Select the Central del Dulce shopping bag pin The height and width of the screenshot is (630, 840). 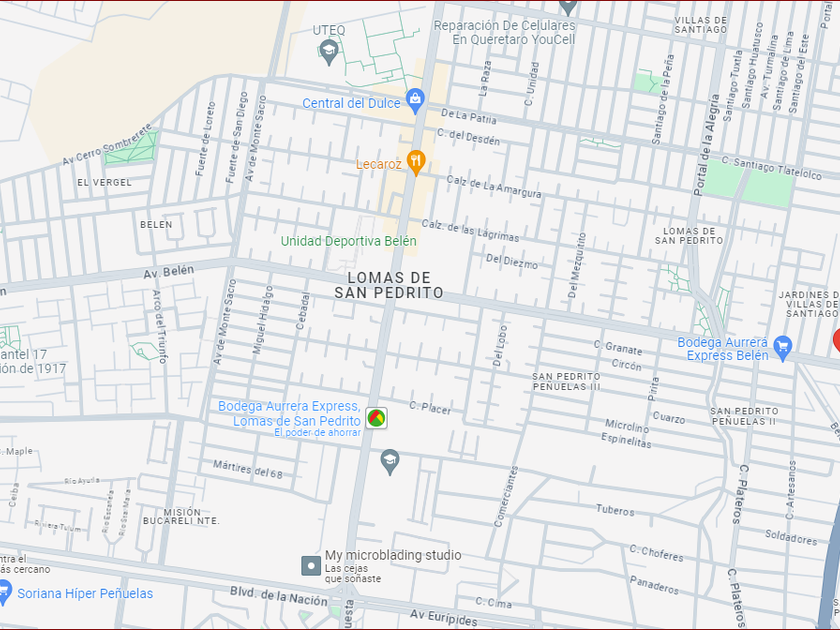point(415,101)
